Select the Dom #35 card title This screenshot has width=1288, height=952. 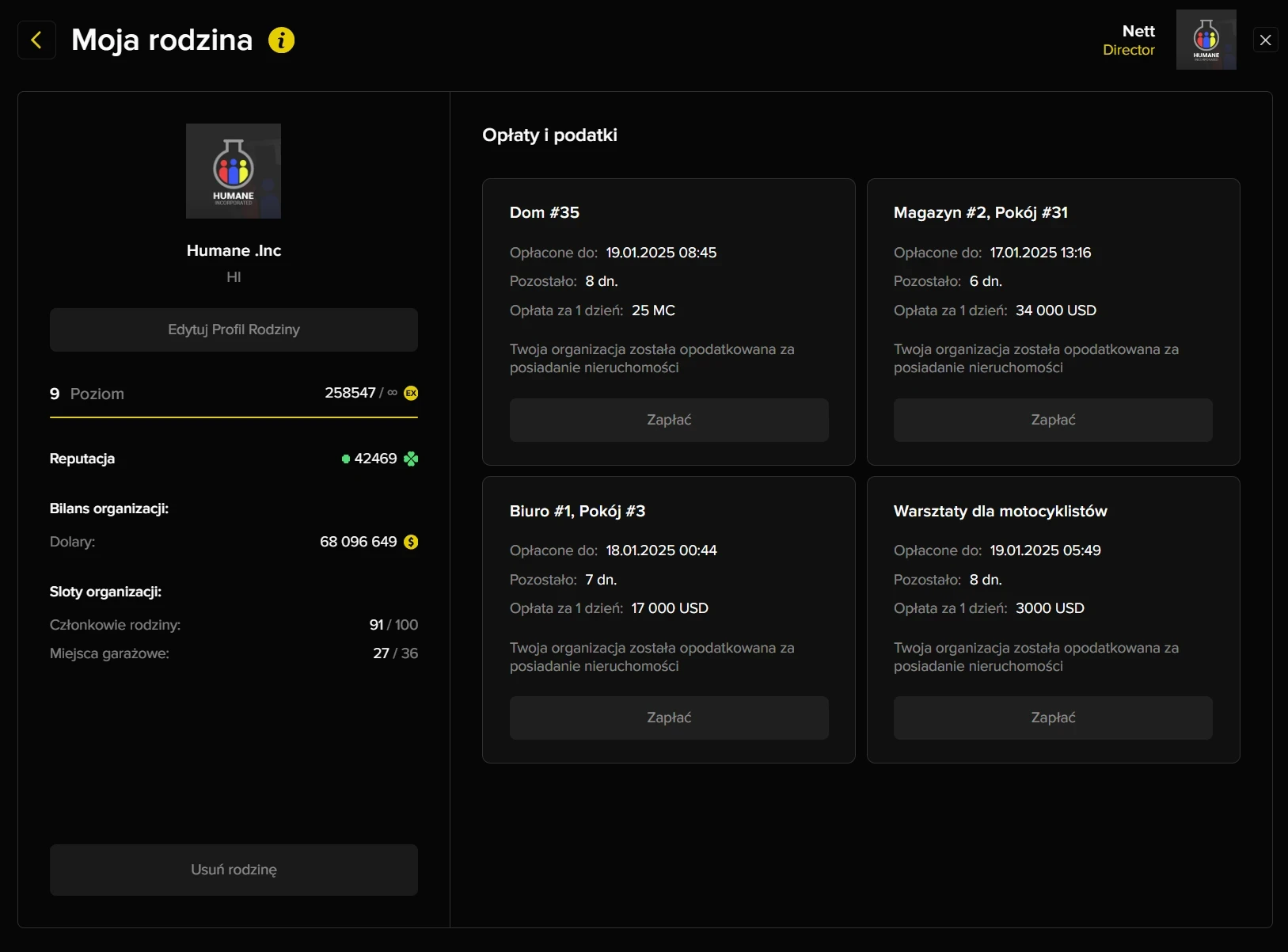545,212
